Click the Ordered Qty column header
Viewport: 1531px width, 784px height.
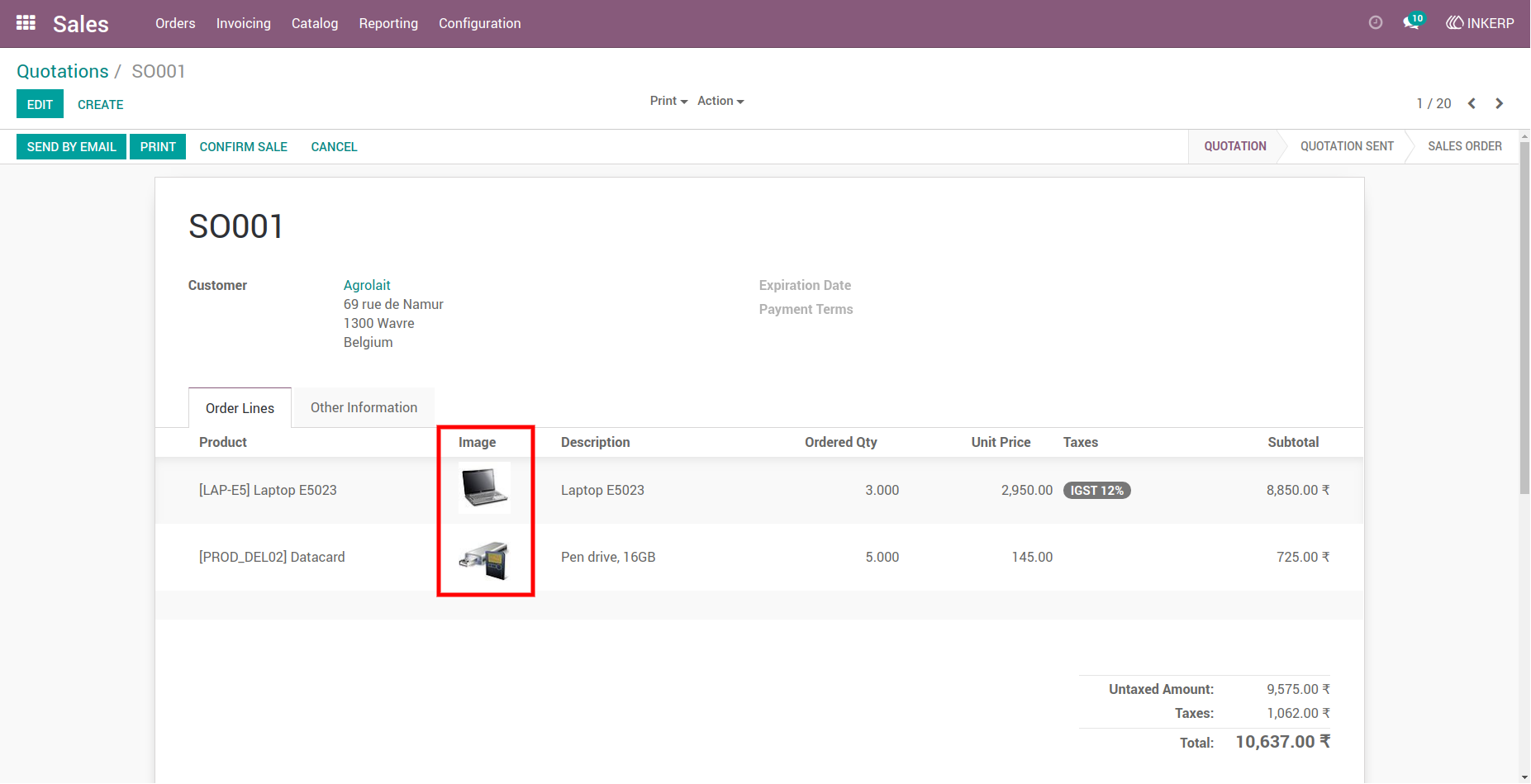click(841, 442)
